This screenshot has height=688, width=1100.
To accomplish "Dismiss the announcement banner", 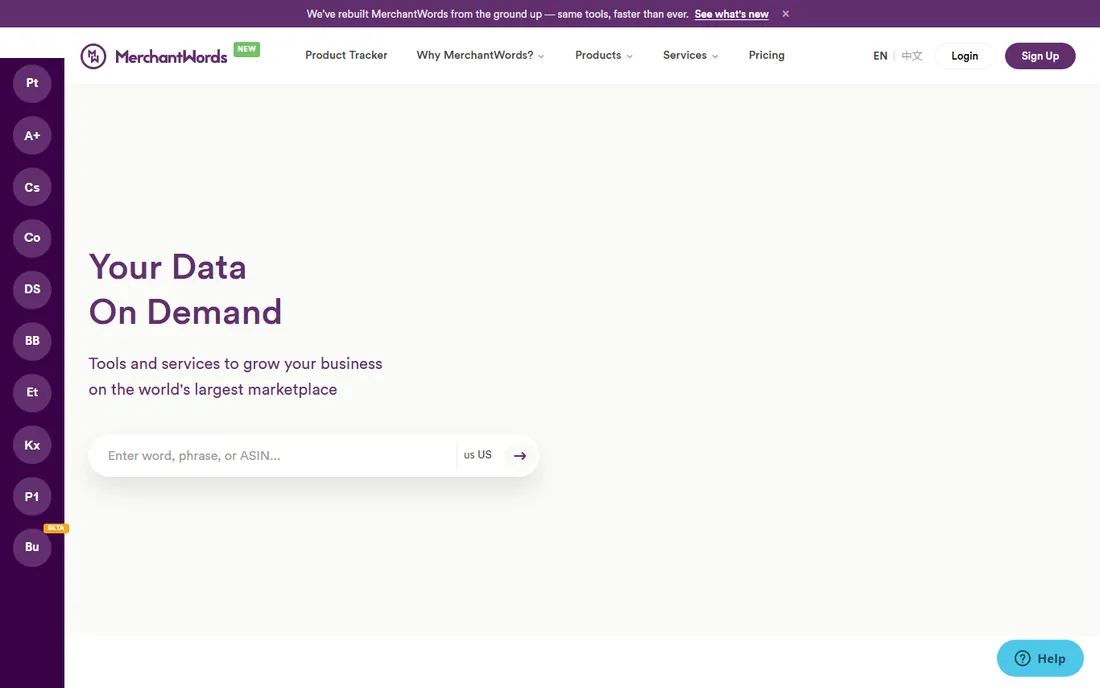I will point(786,14).
